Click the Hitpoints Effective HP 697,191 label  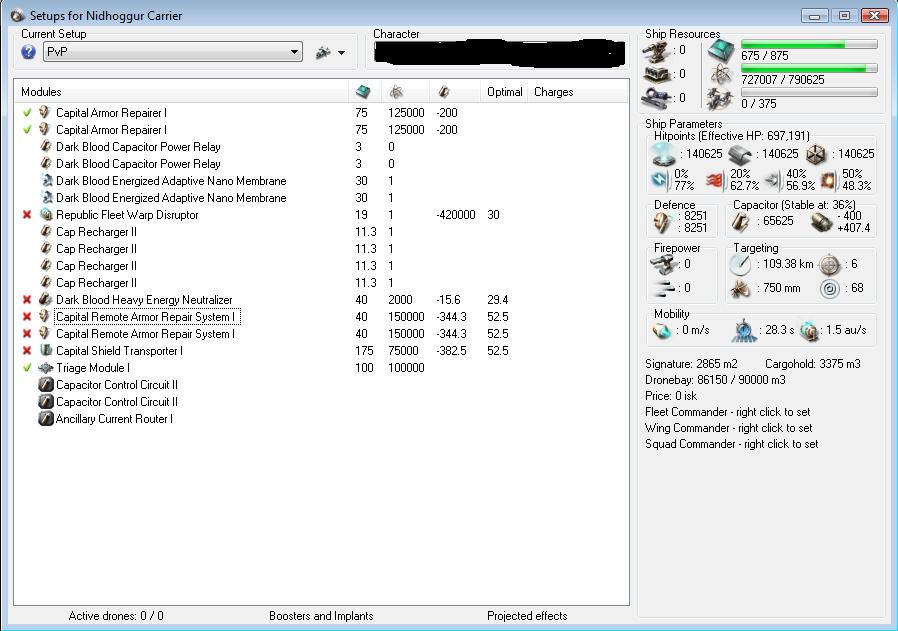pyautogui.click(x=732, y=136)
